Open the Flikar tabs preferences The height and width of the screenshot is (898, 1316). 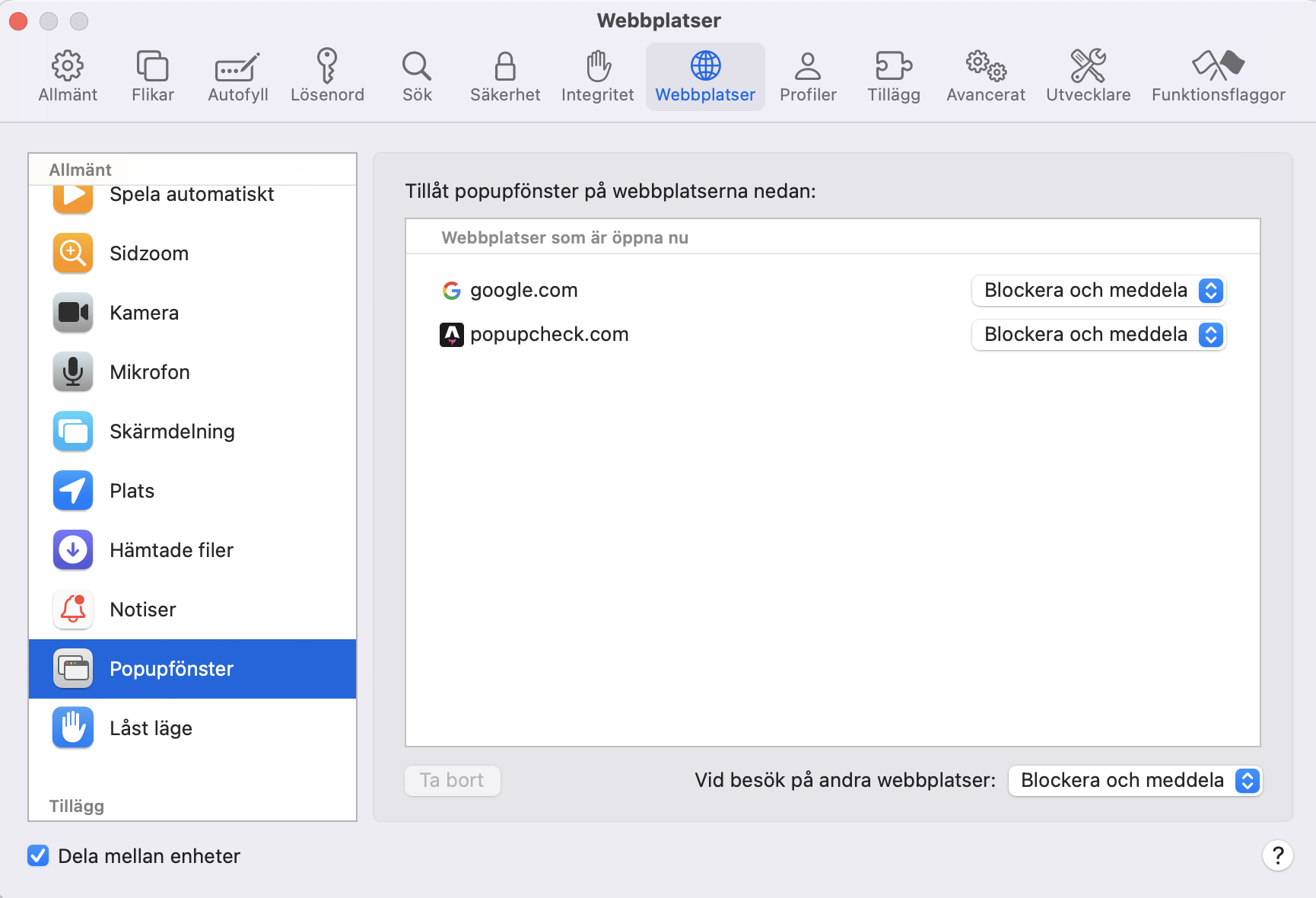[153, 76]
